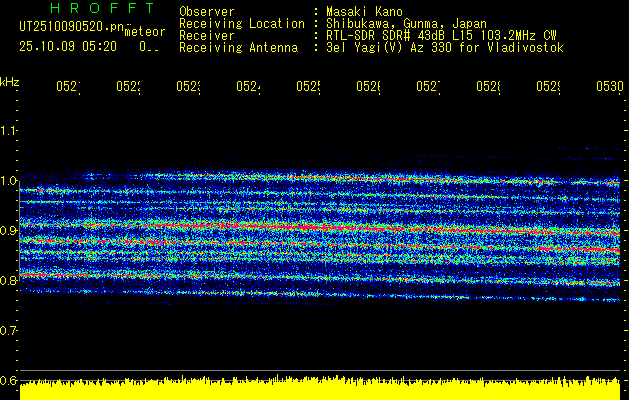The height and width of the screenshot is (400, 629).
Task: Click the 1.1 kHz axis label
Action: point(8,130)
